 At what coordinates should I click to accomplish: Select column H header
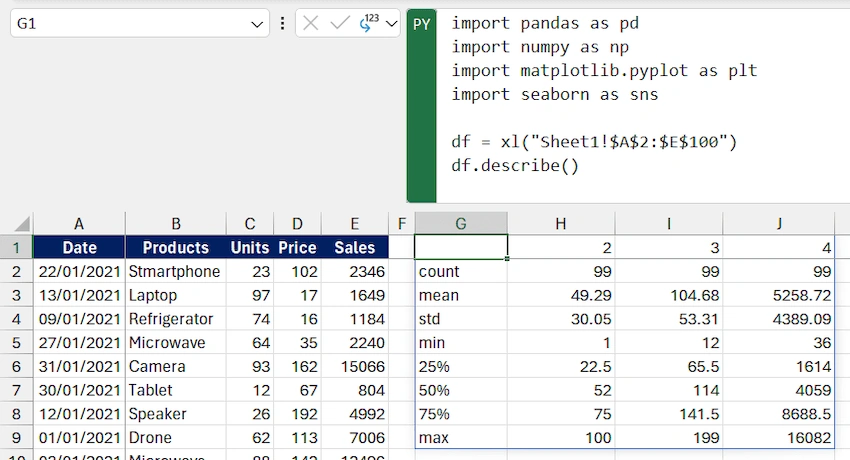pos(561,224)
